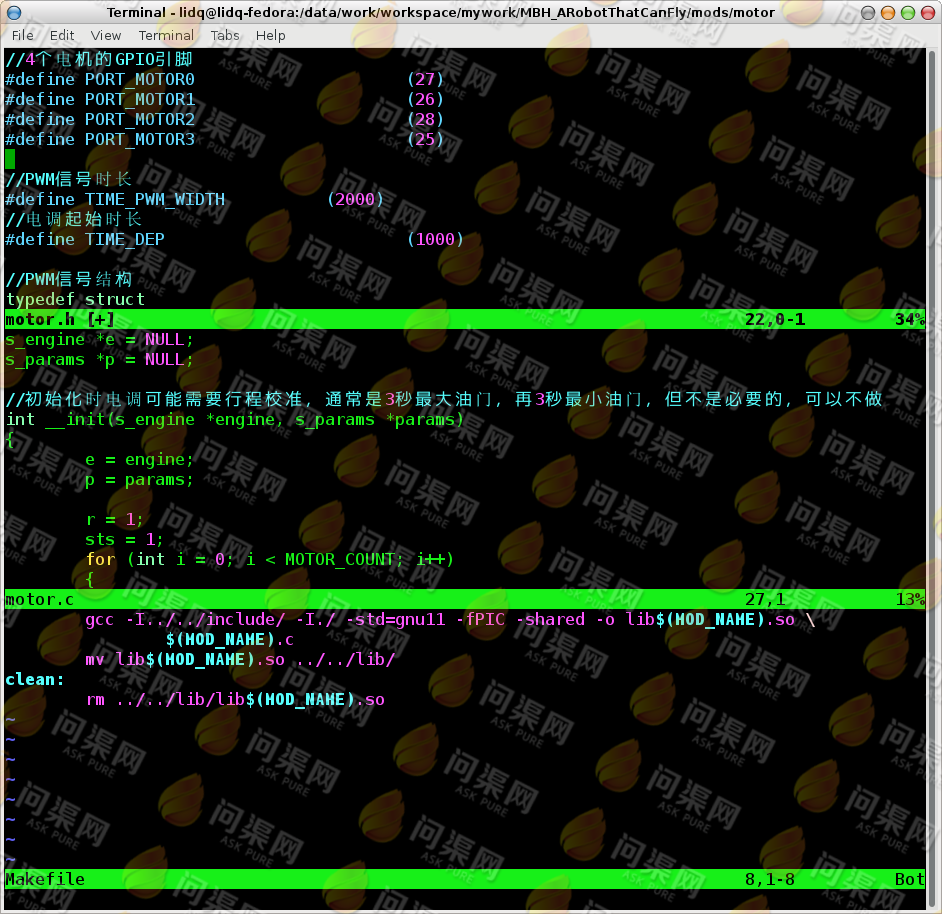Click the 34% scroll indicator of motor.h

click(x=910, y=319)
